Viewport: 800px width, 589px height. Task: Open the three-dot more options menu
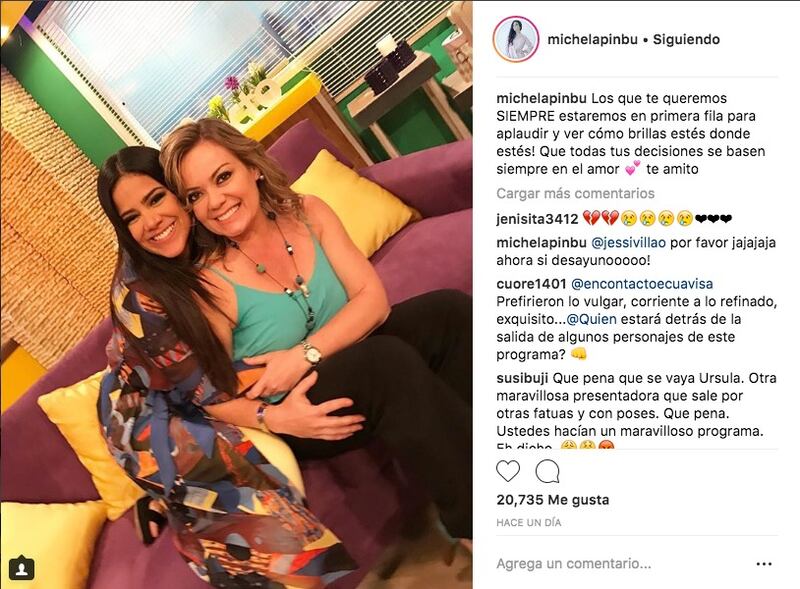coord(764,564)
